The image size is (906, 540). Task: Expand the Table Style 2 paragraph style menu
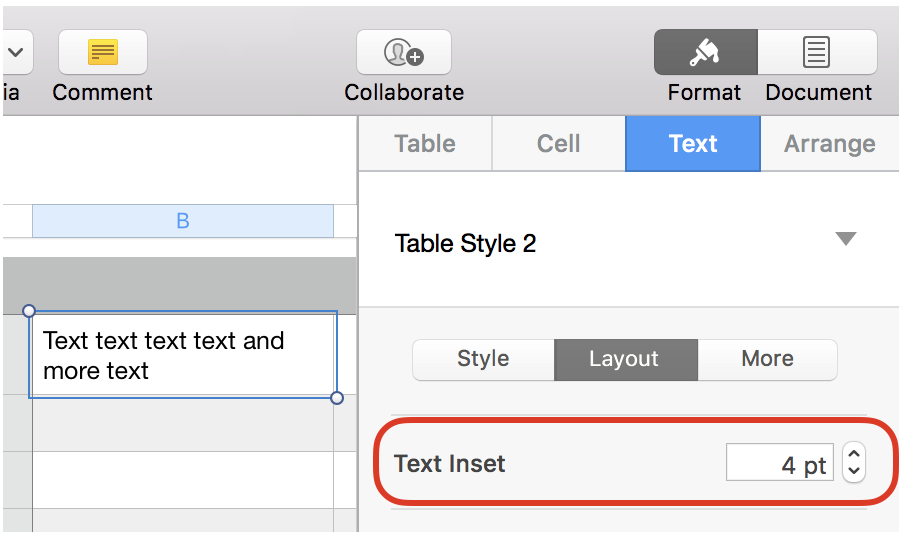tap(846, 240)
